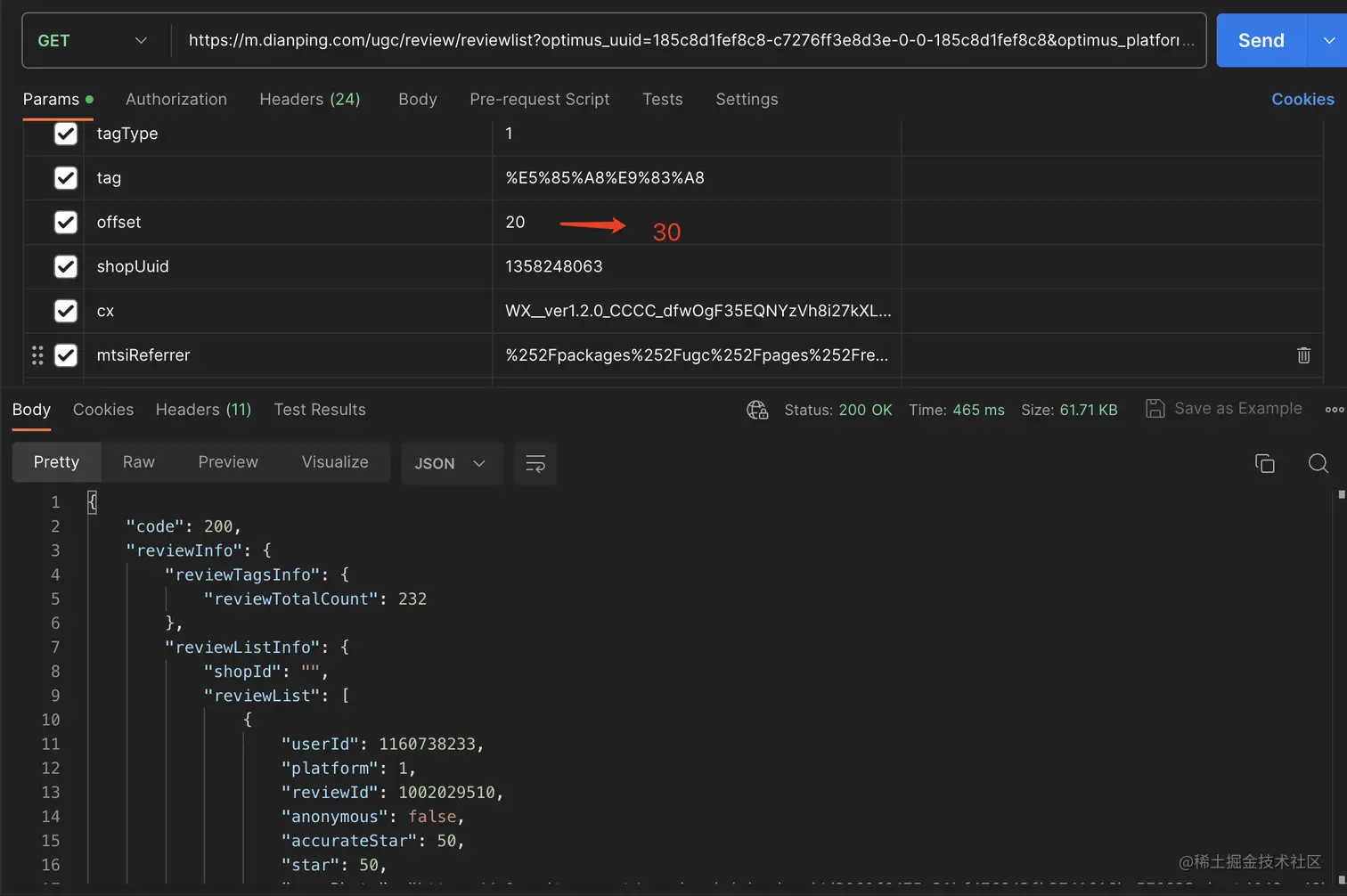Screen dimensions: 1347x896
Task: Click the "reviewTotalCount": 232 line
Action: pyautogui.click(x=314, y=599)
